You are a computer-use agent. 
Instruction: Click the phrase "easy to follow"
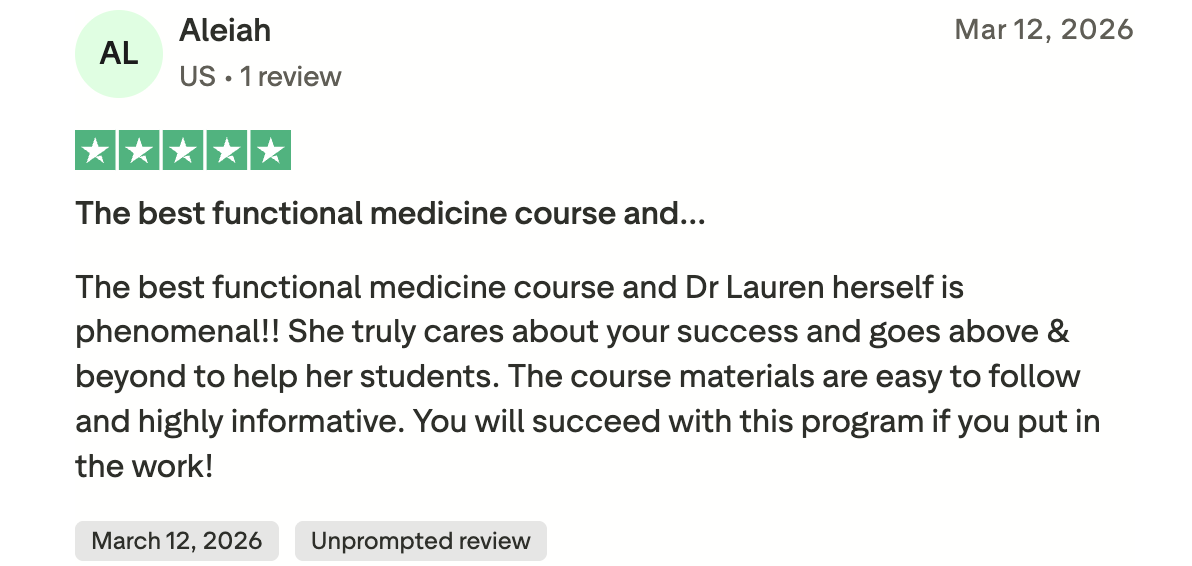(x=979, y=377)
